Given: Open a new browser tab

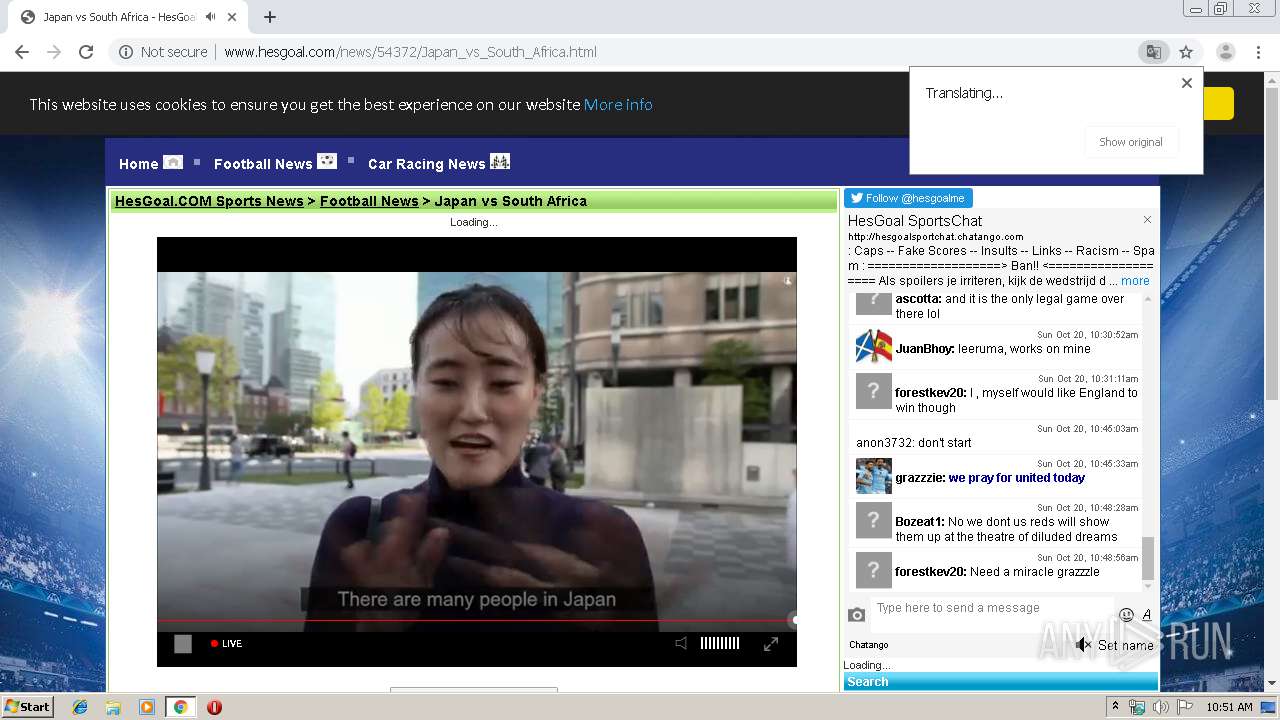Looking at the screenshot, I should [270, 17].
